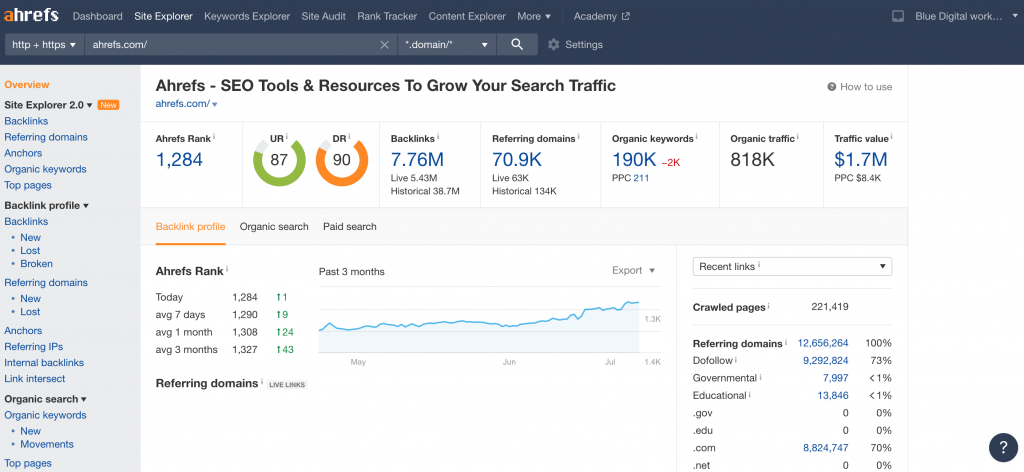
Task: Open the Recent links dropdown
Action: [x=792, y=266]
